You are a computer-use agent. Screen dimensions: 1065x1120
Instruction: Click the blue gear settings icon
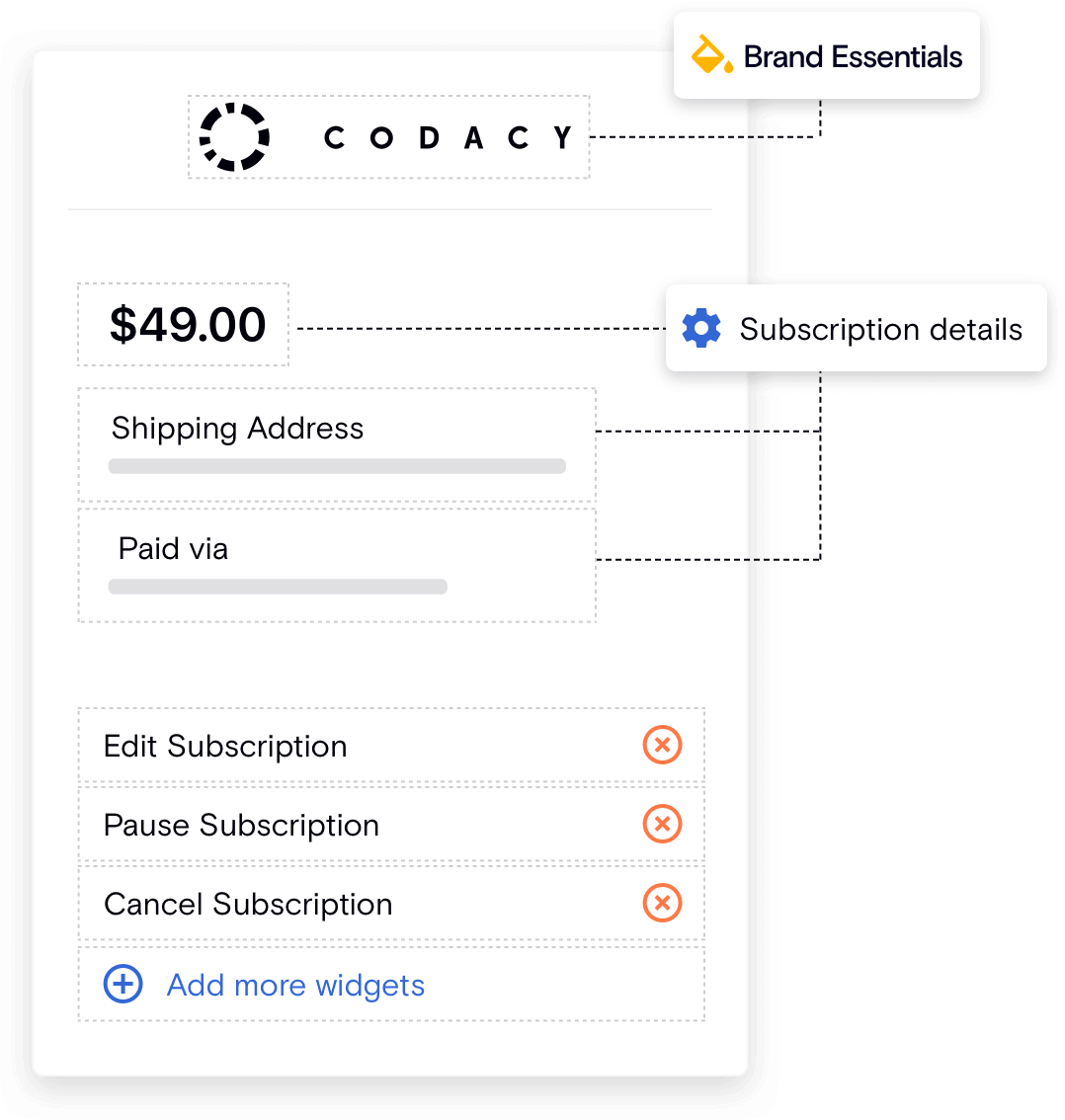[701, 328]
